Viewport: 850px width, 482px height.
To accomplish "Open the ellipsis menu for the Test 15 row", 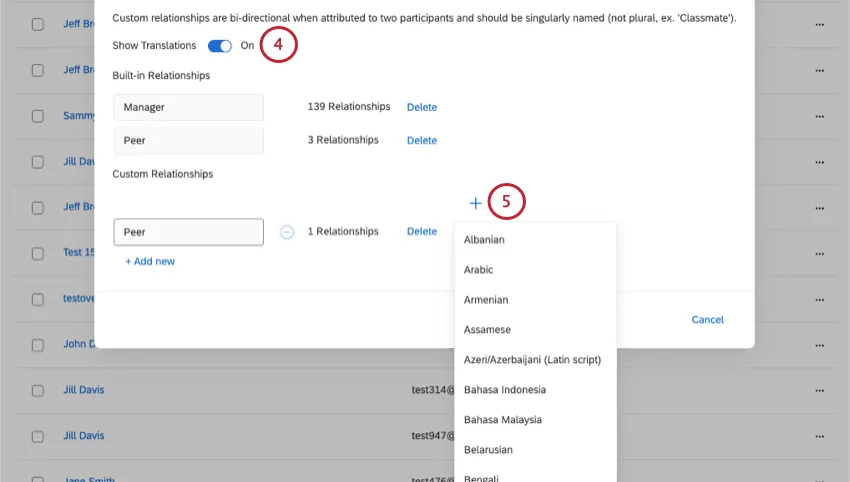I will point(820,254).
